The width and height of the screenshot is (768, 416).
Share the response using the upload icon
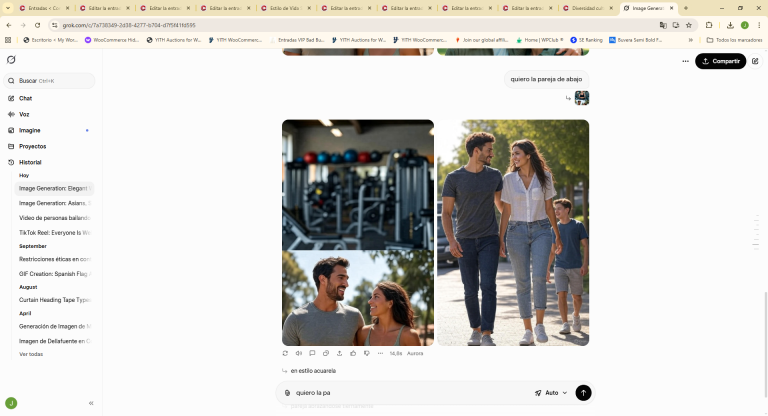coord(339,353)
